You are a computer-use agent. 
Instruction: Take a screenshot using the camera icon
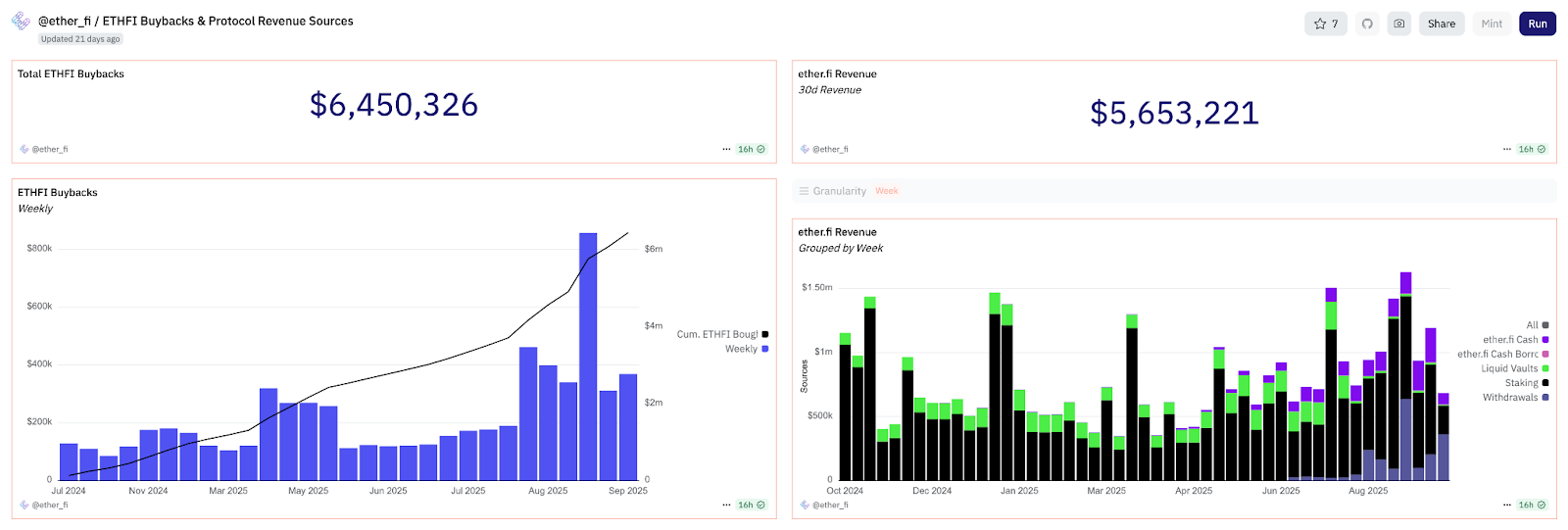1399,24
